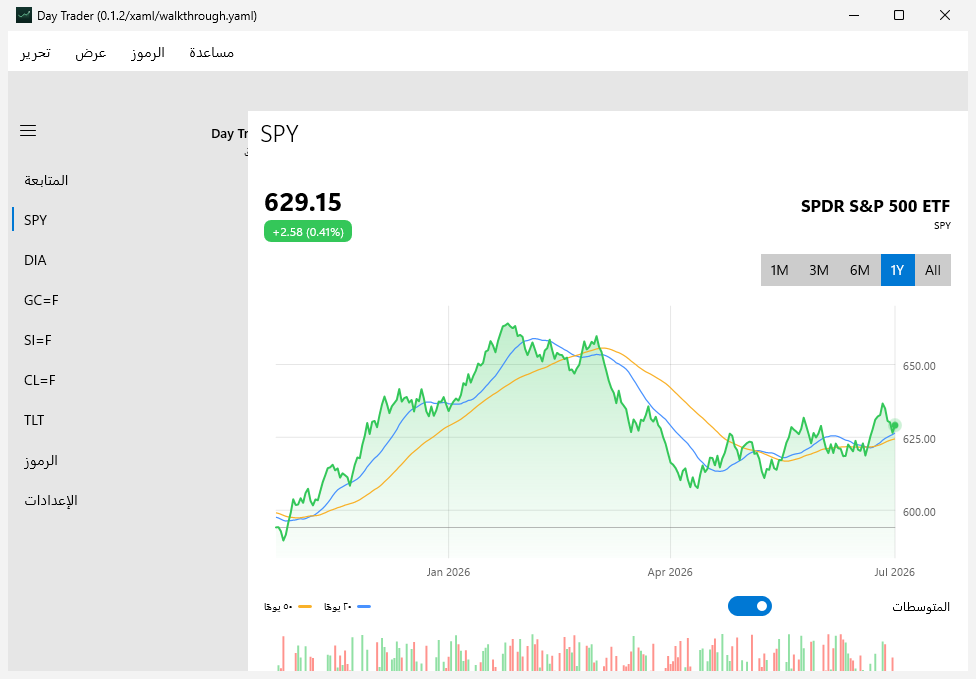Click the current price dot on chart
The image size is (976, 679).
[x=894, y=426]
